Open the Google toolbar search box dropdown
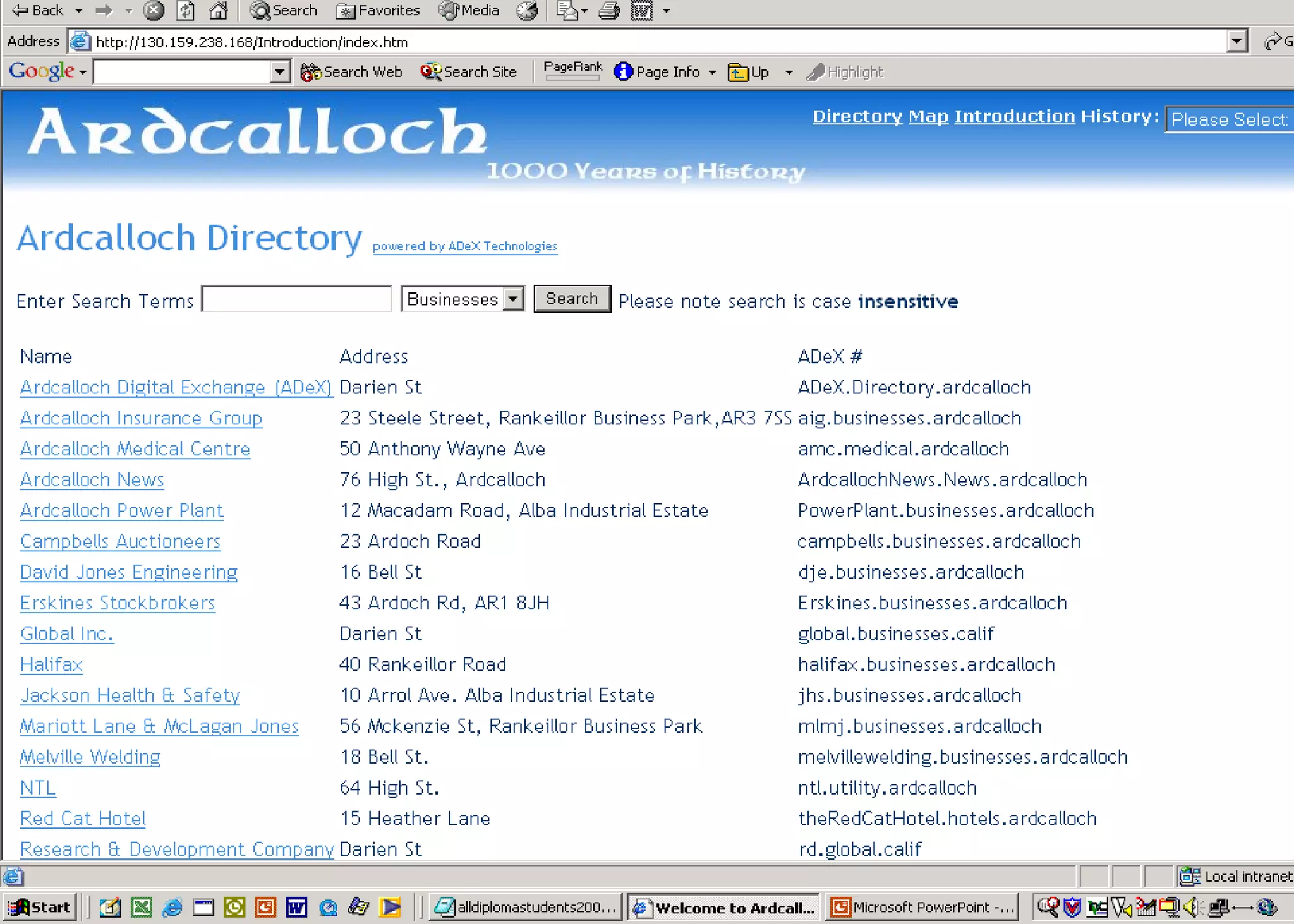Image resolution: width=1294 pixels, height=924 pixels. coord(279,72)
